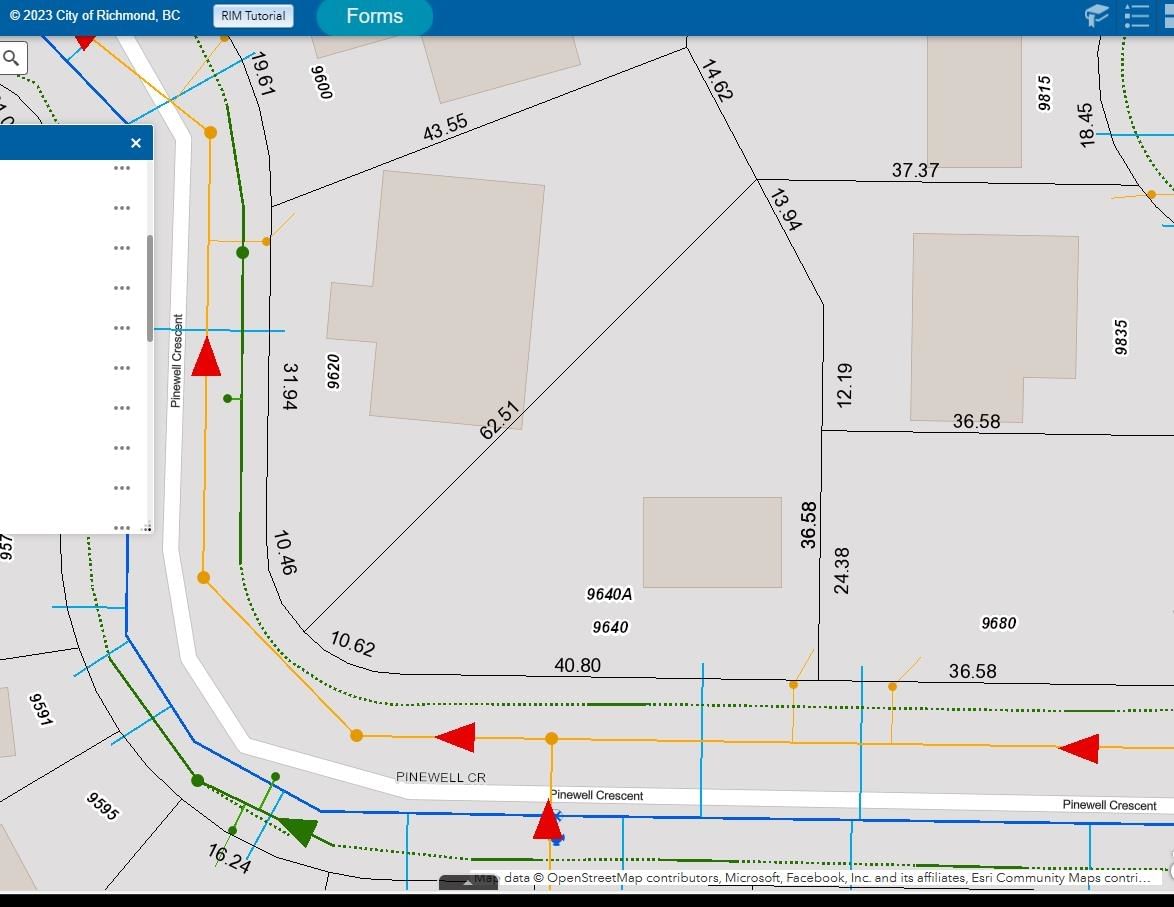Screen dimensions: 1174x907
Task: Open the graduation cap tutorial icon
Action: (x=1097, y=16)
